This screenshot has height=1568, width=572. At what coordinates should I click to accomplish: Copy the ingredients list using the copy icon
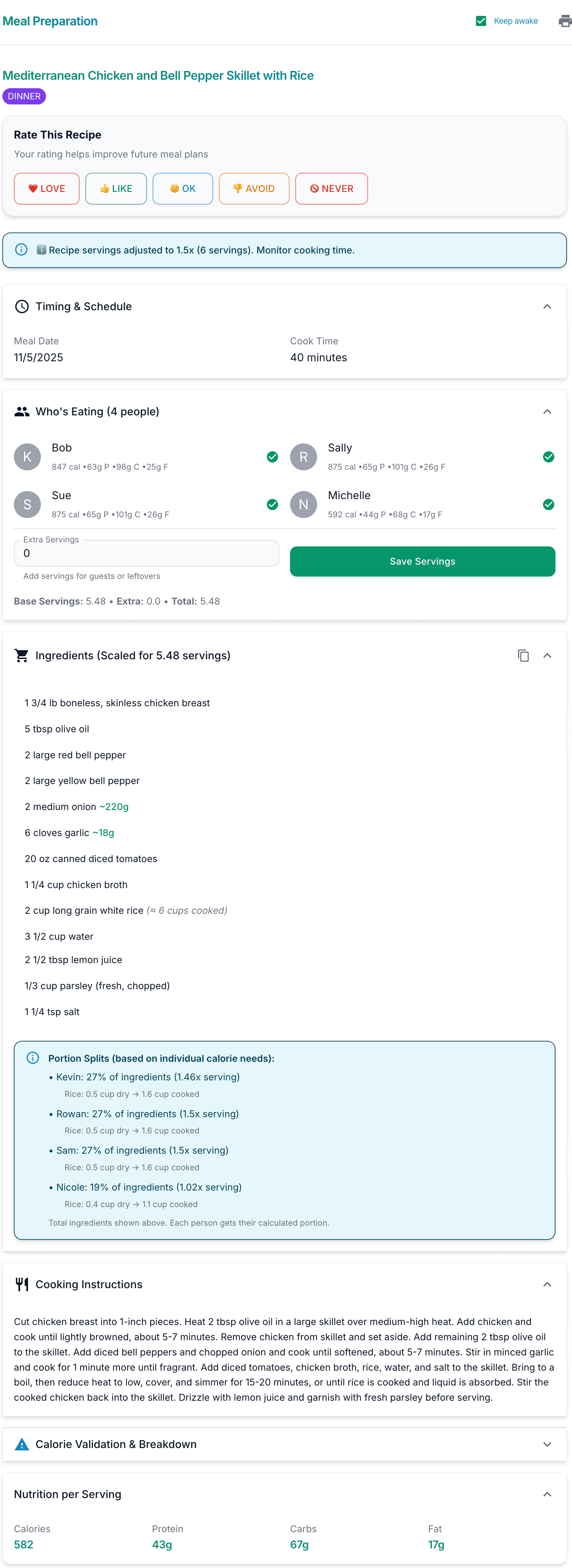pos(523,656)
